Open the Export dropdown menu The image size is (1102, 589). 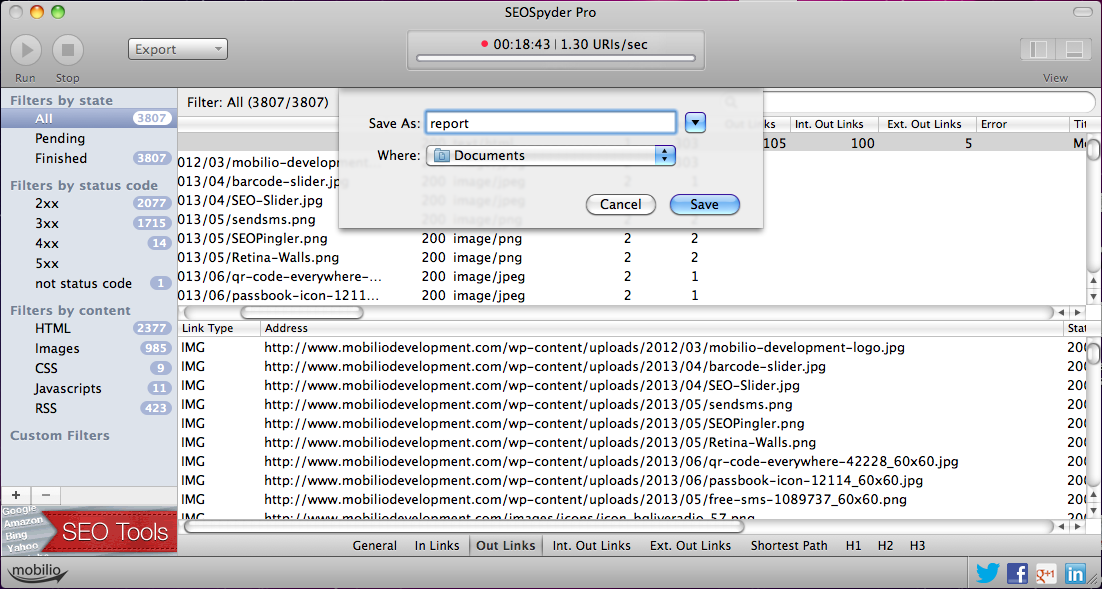point(178,49)
